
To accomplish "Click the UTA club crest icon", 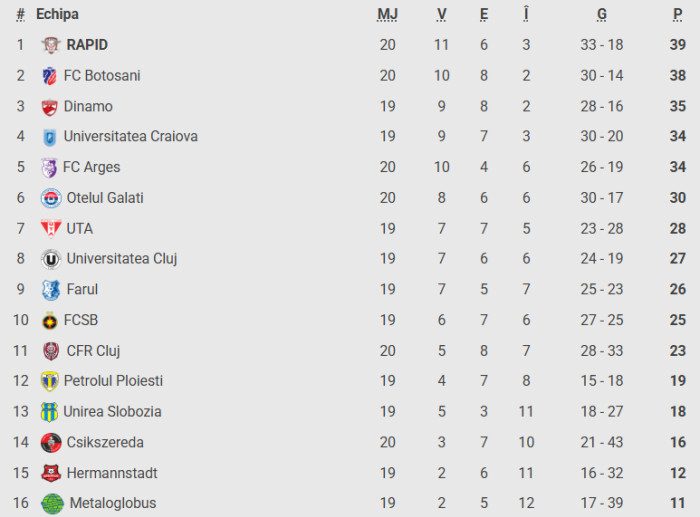I will click(51, 229).
